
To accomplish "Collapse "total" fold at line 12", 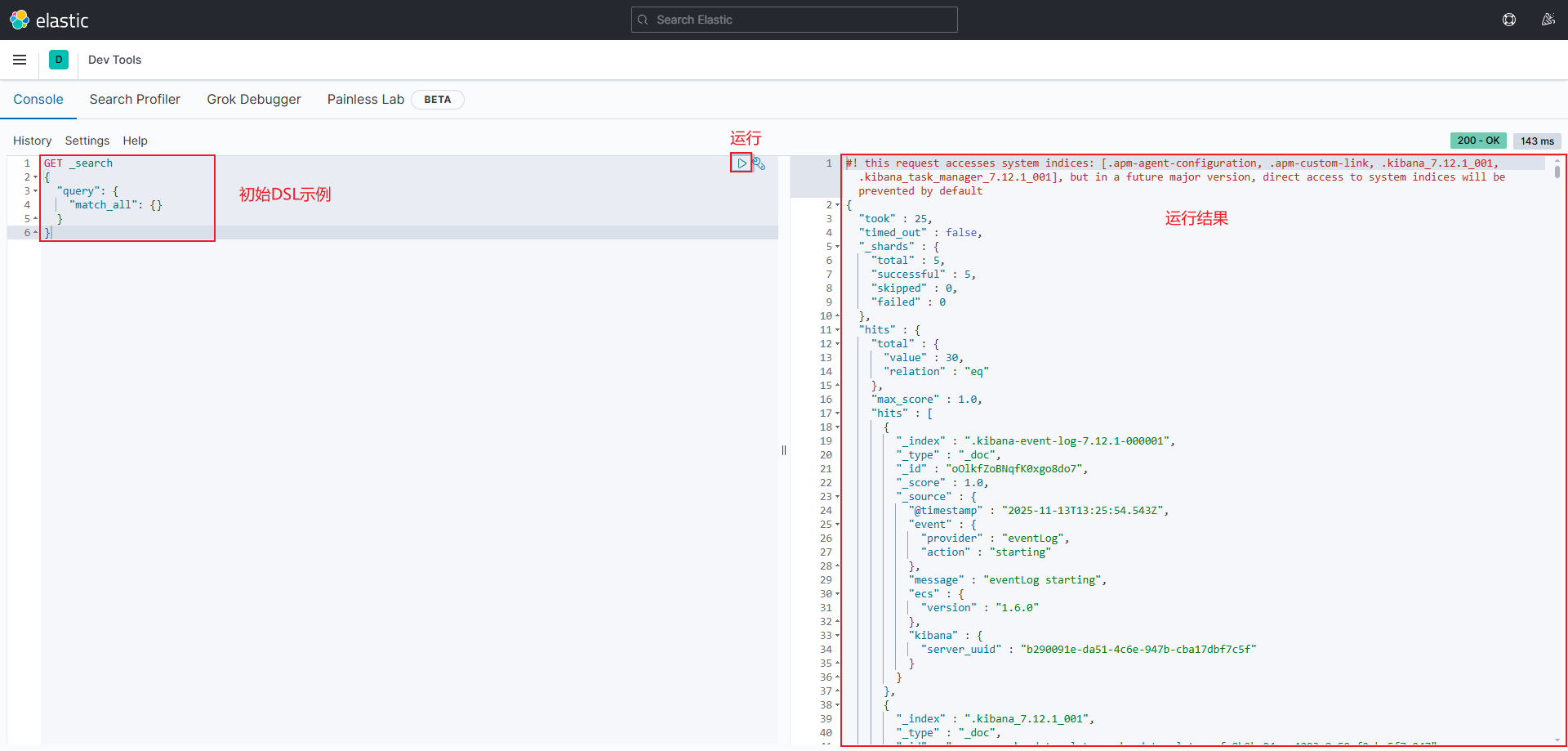I will click(x=838, y=344).
